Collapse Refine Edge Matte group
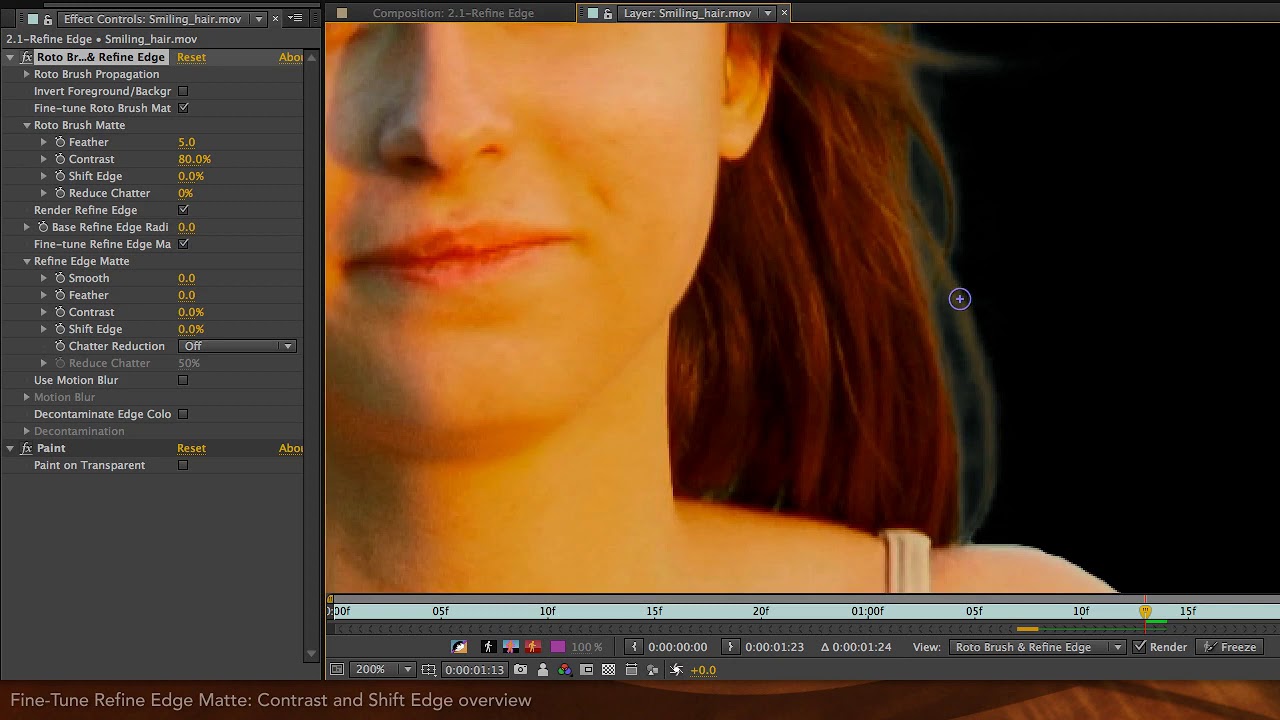The width and height of the screenshot is (1280, 720). coord(27,261)
